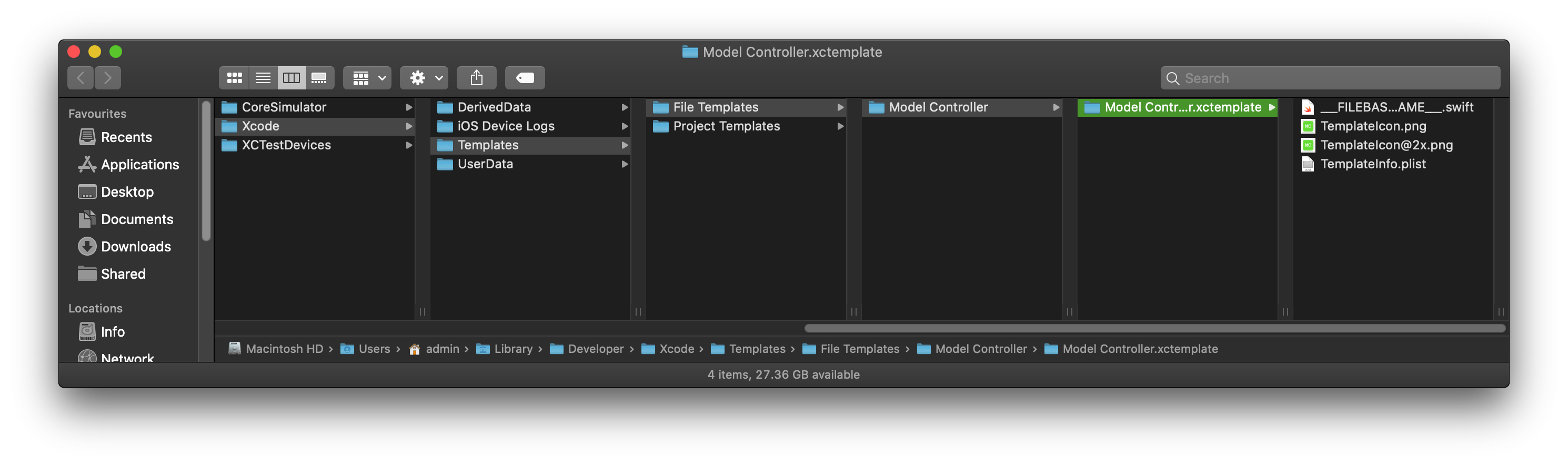1568x465 pixels.
Task: Open the action gear menu
Action: [x=424, y=78]
